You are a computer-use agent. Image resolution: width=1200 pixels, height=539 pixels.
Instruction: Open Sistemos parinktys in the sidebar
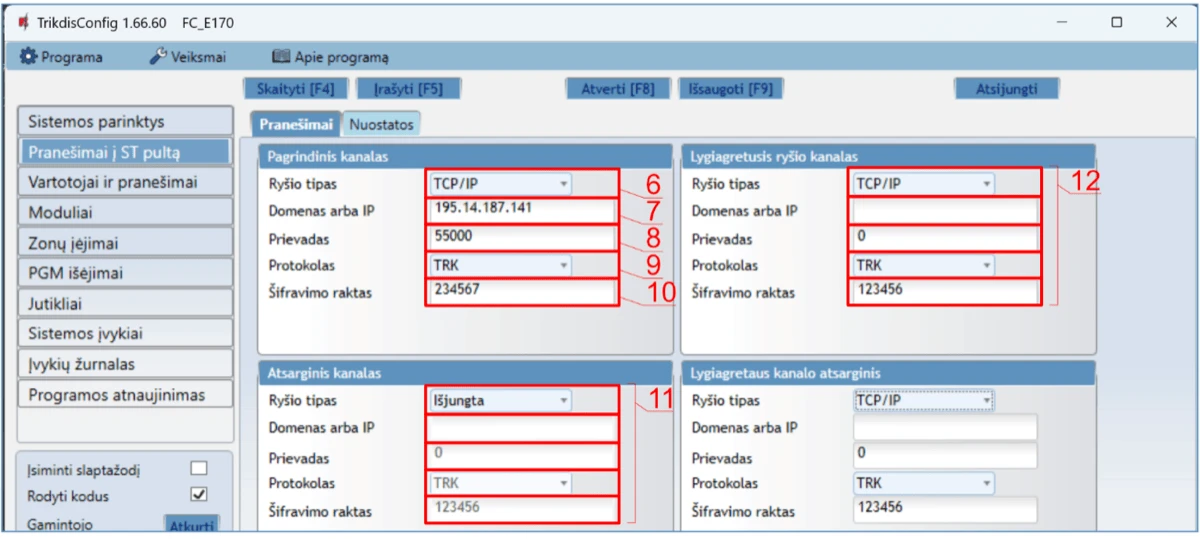pyautogui.click(x=125, y=122)
